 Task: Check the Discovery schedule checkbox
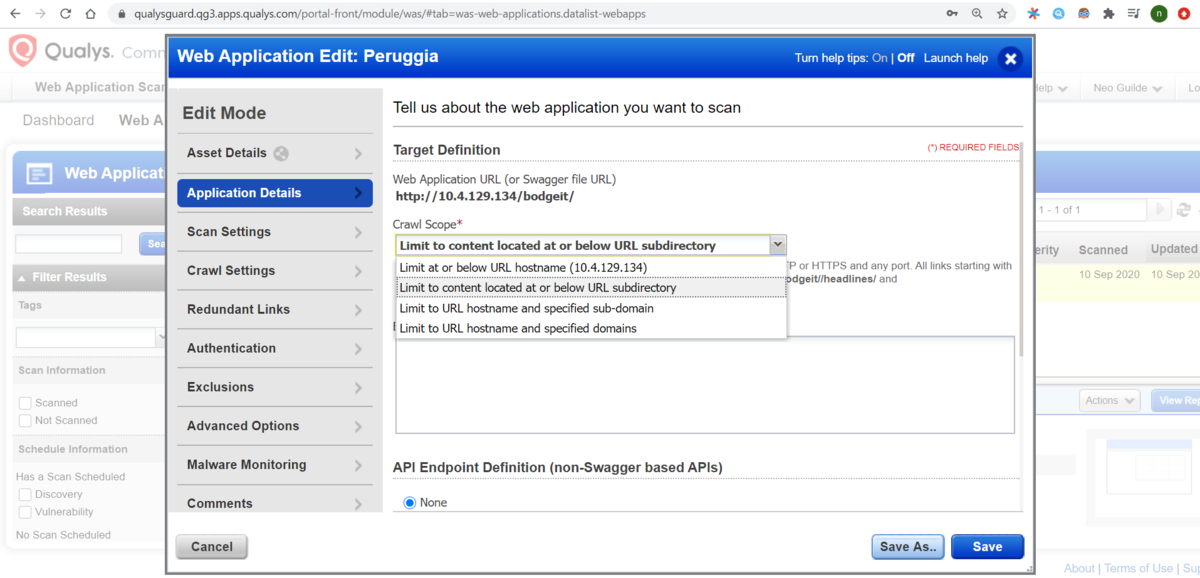25,494
